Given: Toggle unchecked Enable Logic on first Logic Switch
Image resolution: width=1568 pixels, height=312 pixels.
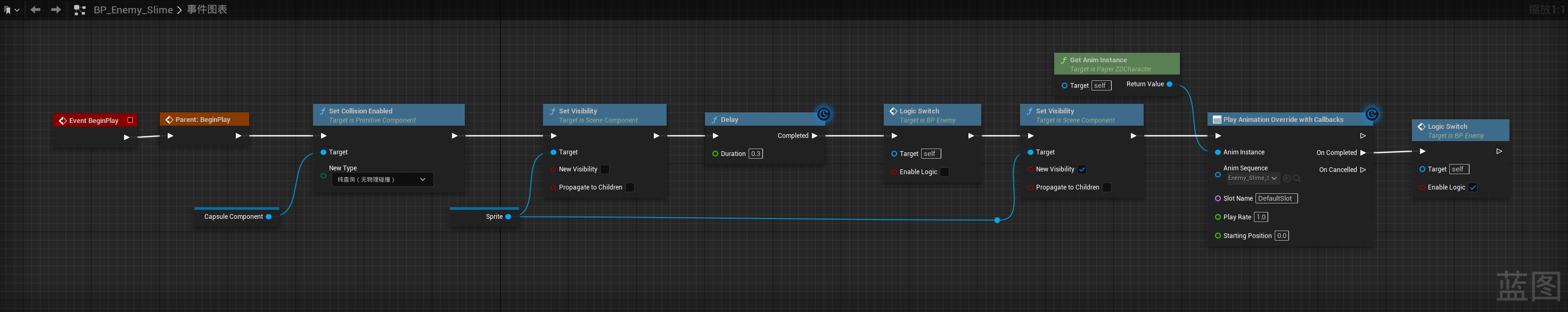Looking at the screenshot, I should (x=944, y=172).
